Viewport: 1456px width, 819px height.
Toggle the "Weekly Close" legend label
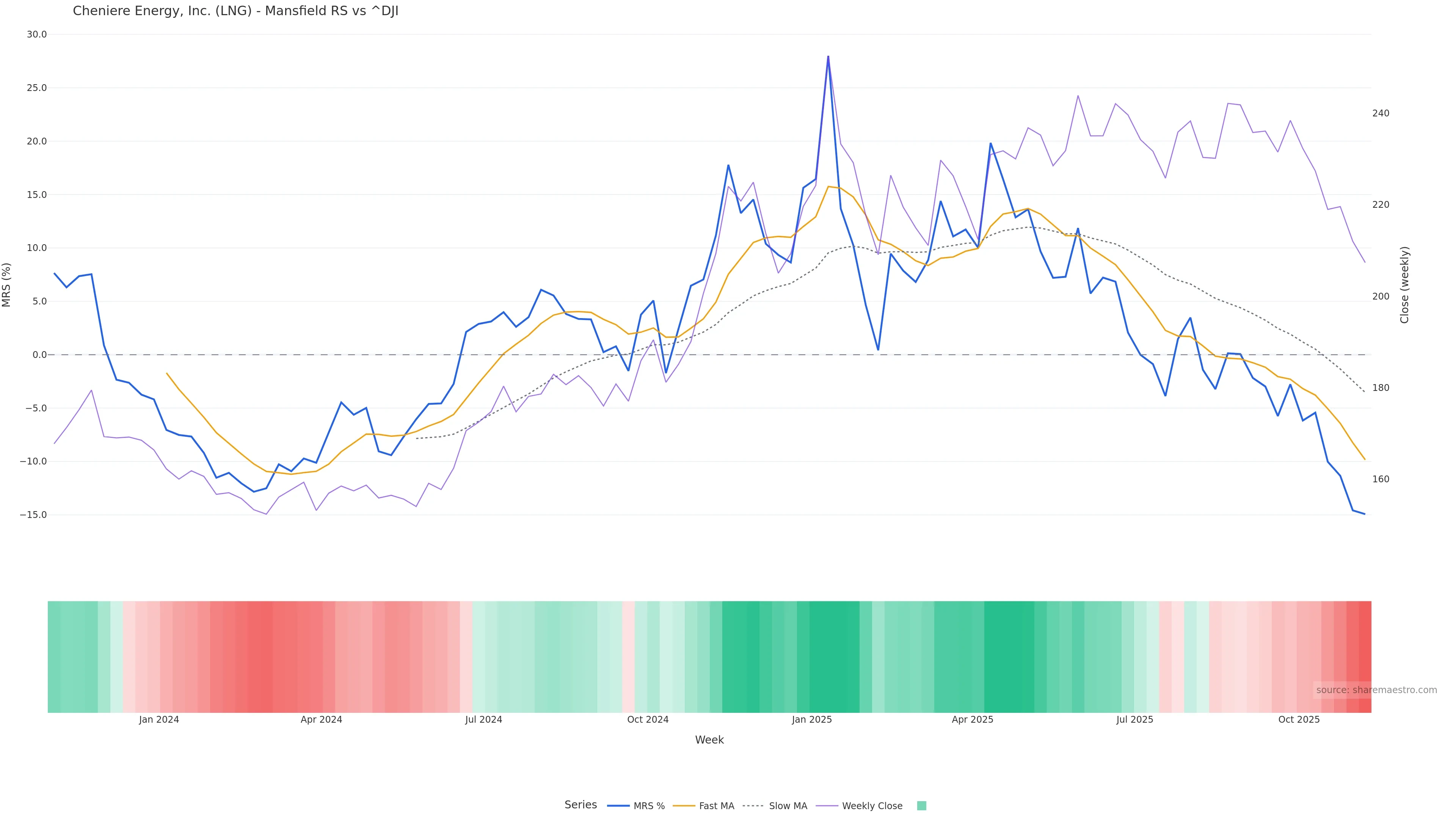pos(872,806)
